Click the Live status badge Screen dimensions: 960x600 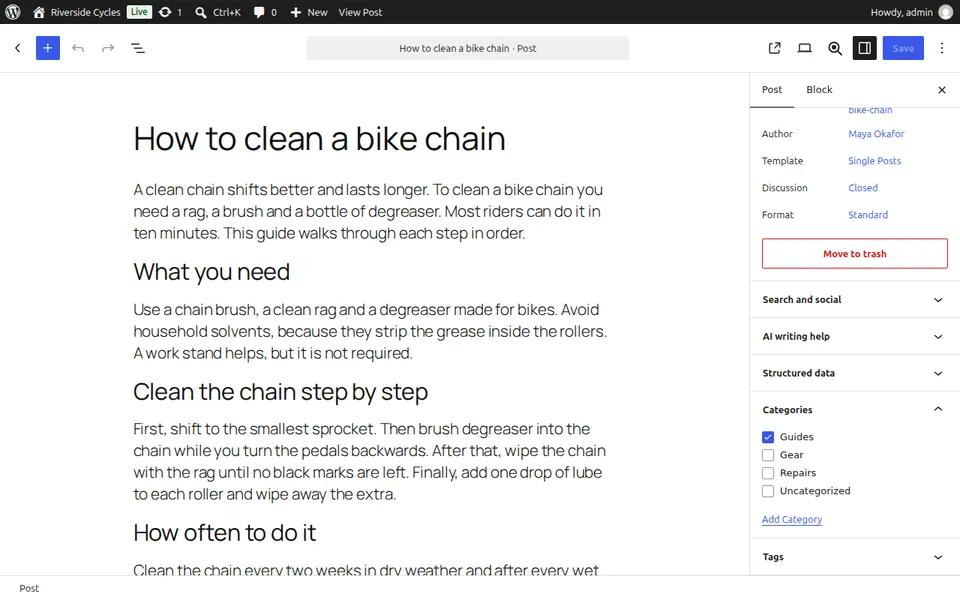click(x=139, y=12)
